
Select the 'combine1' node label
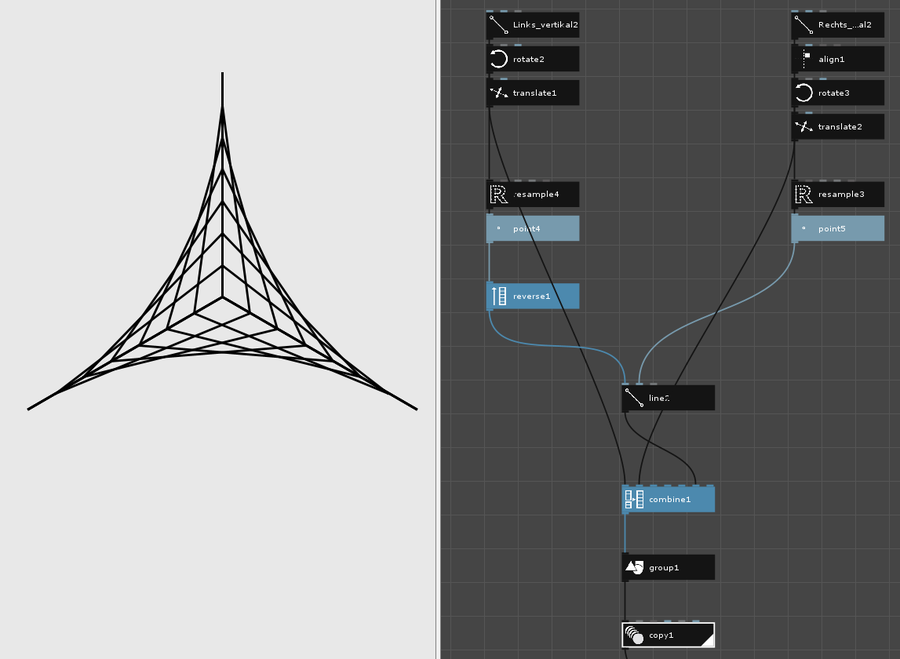coord(670,499)
